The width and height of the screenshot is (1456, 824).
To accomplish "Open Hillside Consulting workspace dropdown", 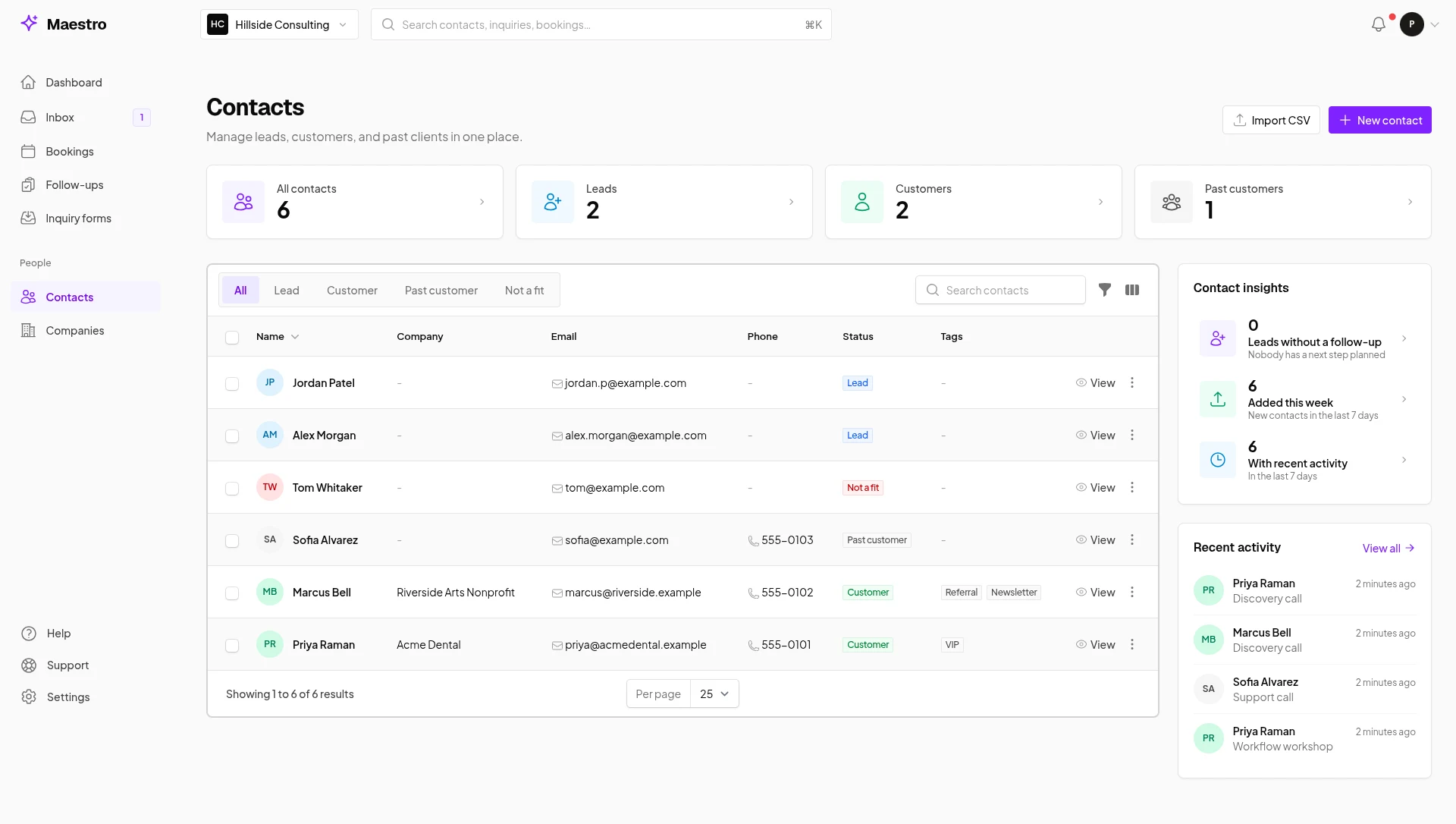I will [279, 24].
